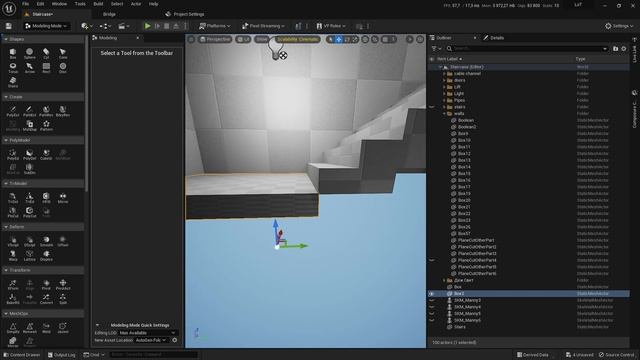Open the Edit menu
The width and height of the screenshot is (640, 360).
click(x=40, y=4)
